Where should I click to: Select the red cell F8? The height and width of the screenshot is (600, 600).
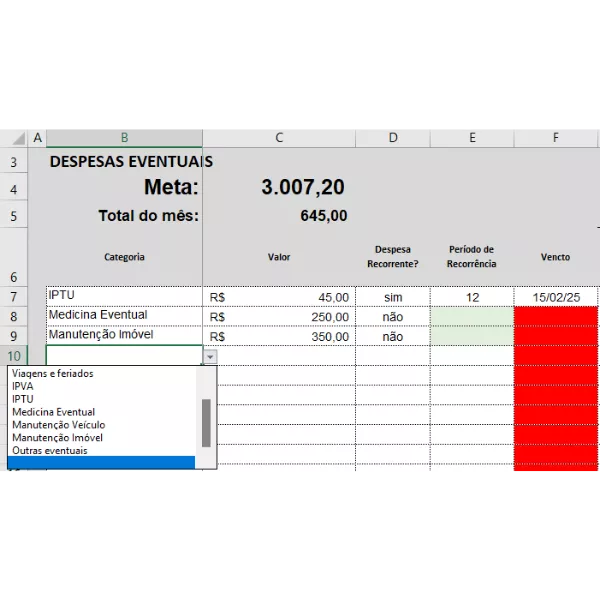click(x=556, y=316)
